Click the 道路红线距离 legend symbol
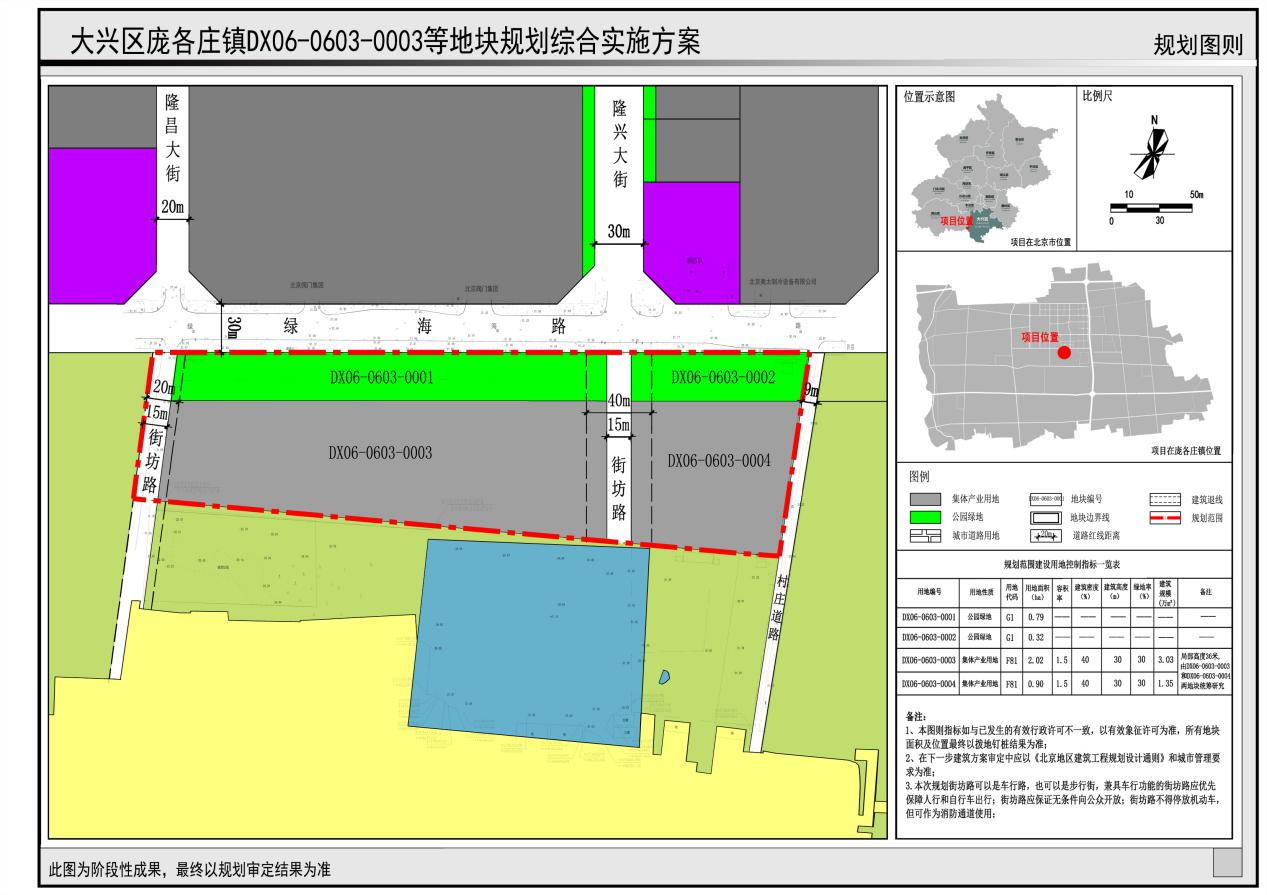1267x895 pixels. [1045, 537]
